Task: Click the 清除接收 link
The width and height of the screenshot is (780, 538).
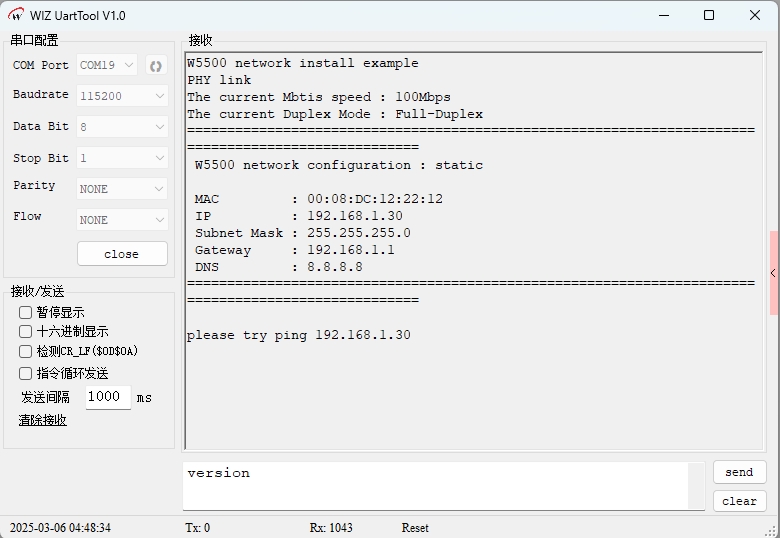Action: 43,420
